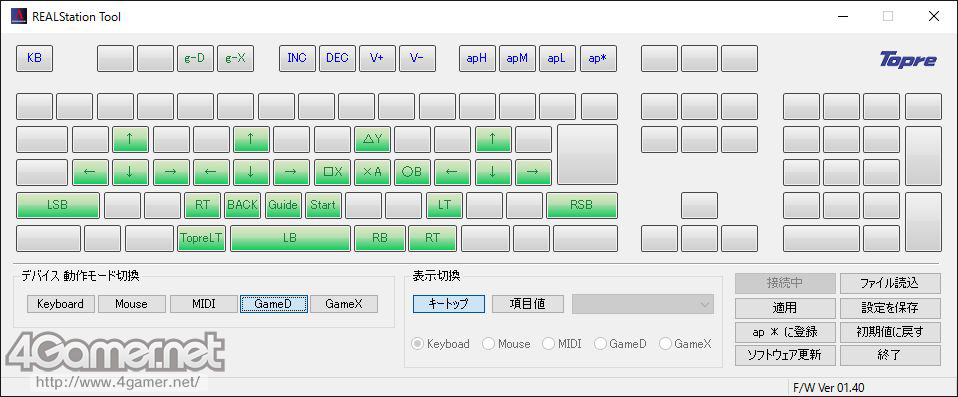Select the g-D function key
This screenshot has width=958, height=397.
[x=195, y=59]
